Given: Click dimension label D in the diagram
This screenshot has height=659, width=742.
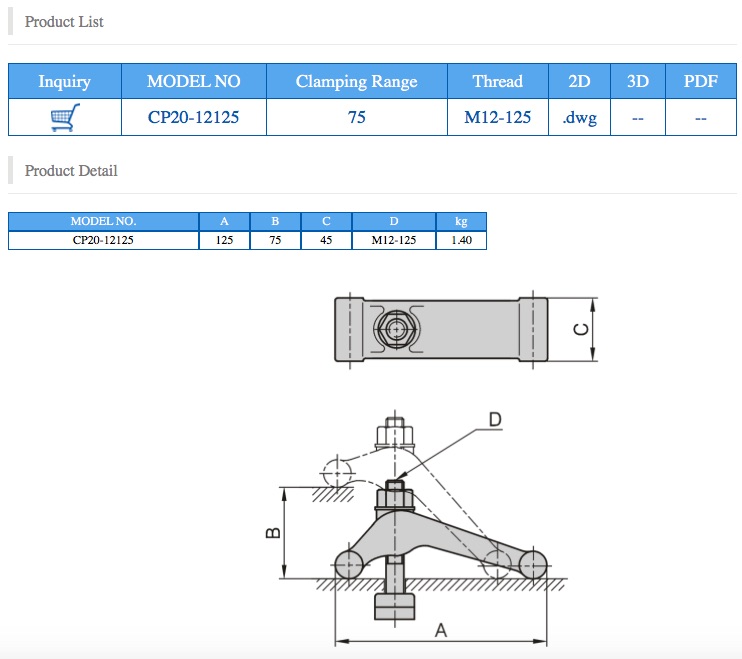Looking at the screenshot, I should point(494,420).
